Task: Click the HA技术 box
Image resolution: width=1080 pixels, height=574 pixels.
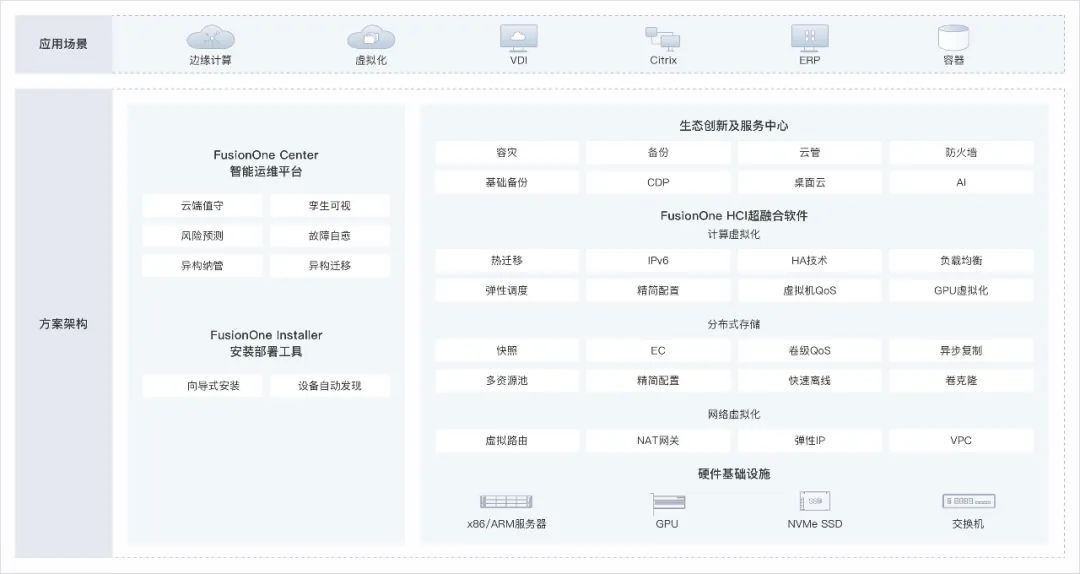Action: 809,260
